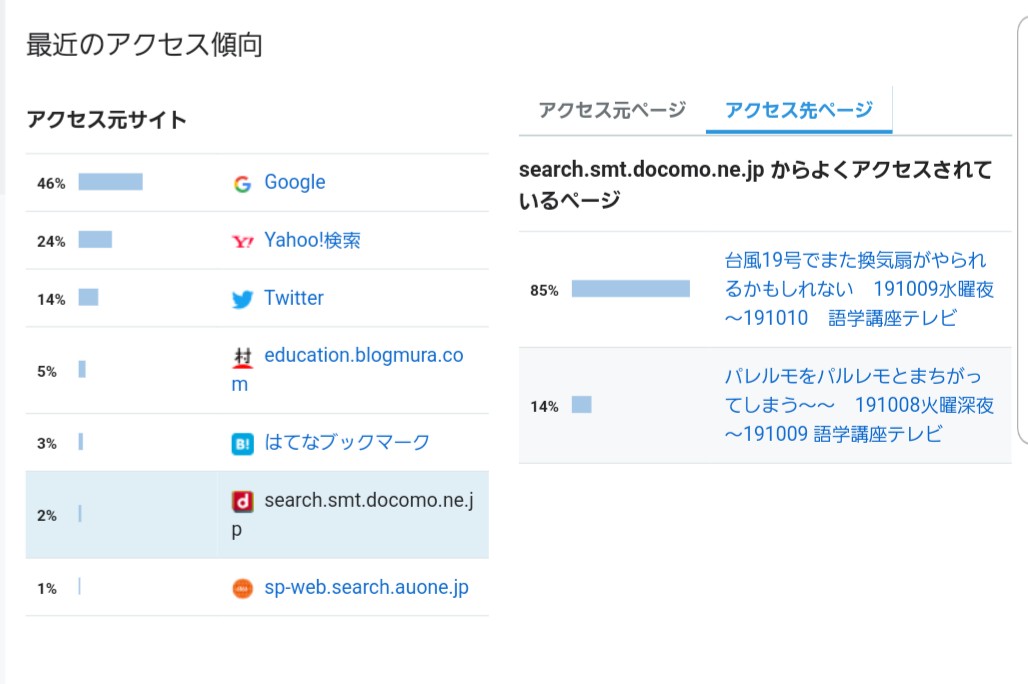
Task: Open the Google referrer link
Action: click(294, 182)
